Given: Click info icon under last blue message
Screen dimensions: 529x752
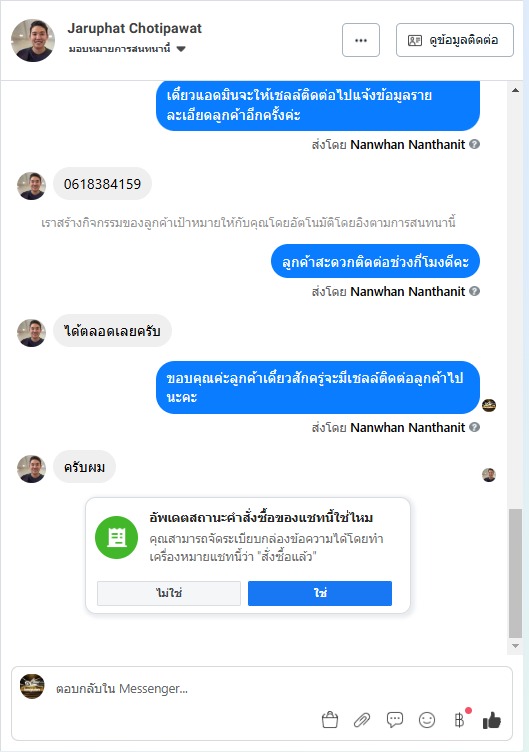Looking at the screenshot, I should click(x=474, y=427).
